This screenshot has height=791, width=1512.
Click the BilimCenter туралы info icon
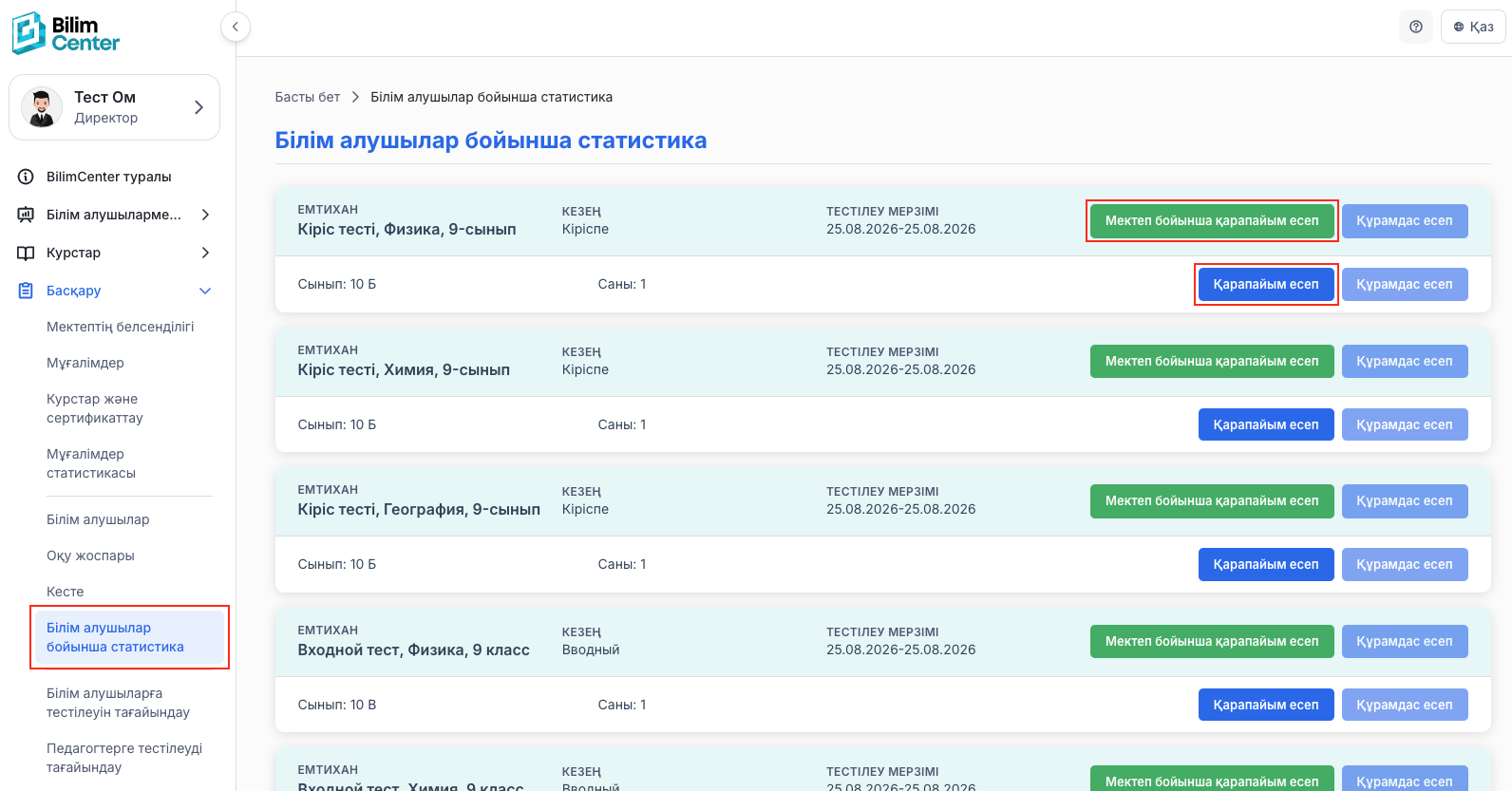26,177
